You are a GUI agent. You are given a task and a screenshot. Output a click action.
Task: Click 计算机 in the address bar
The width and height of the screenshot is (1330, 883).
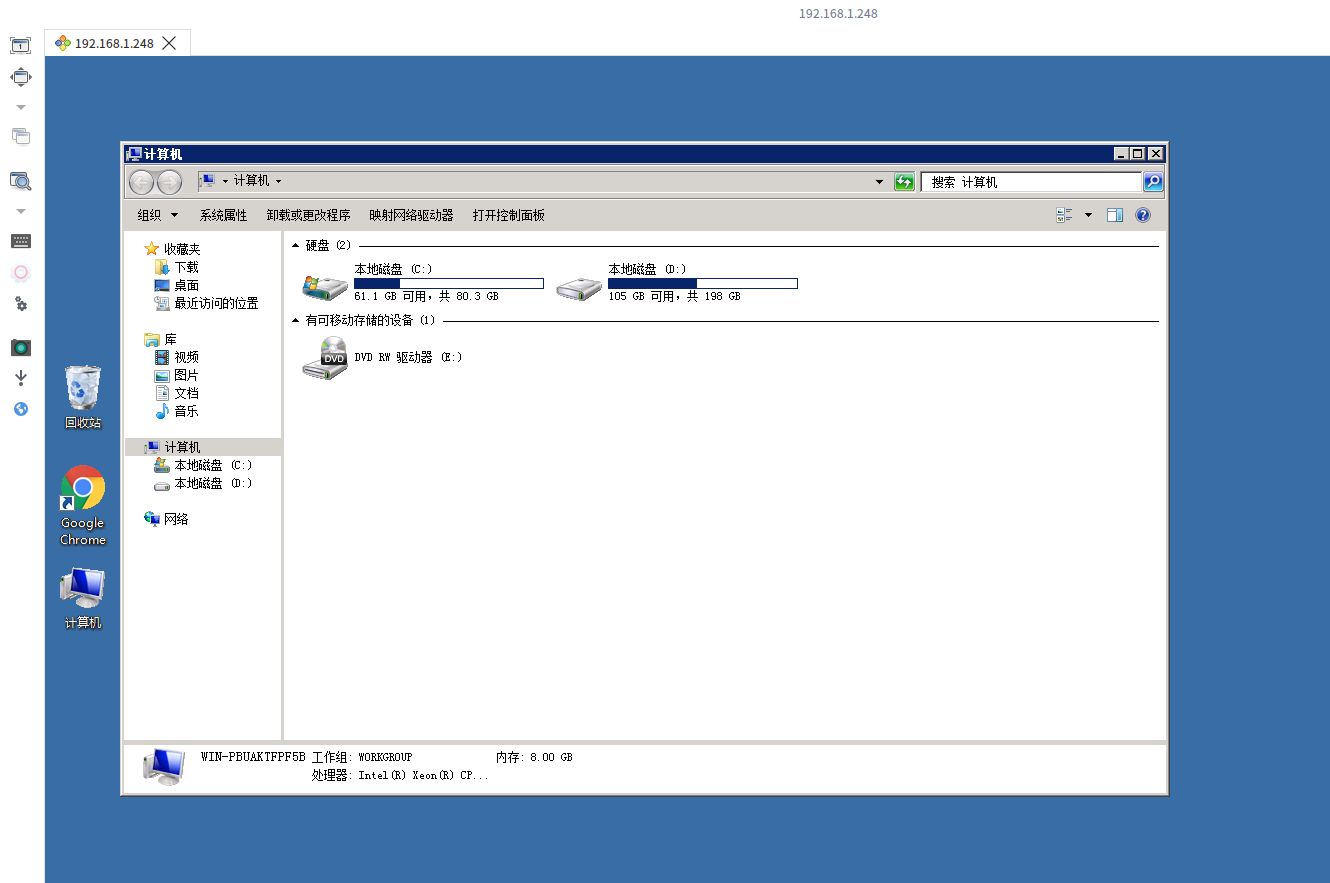[251, 181]
